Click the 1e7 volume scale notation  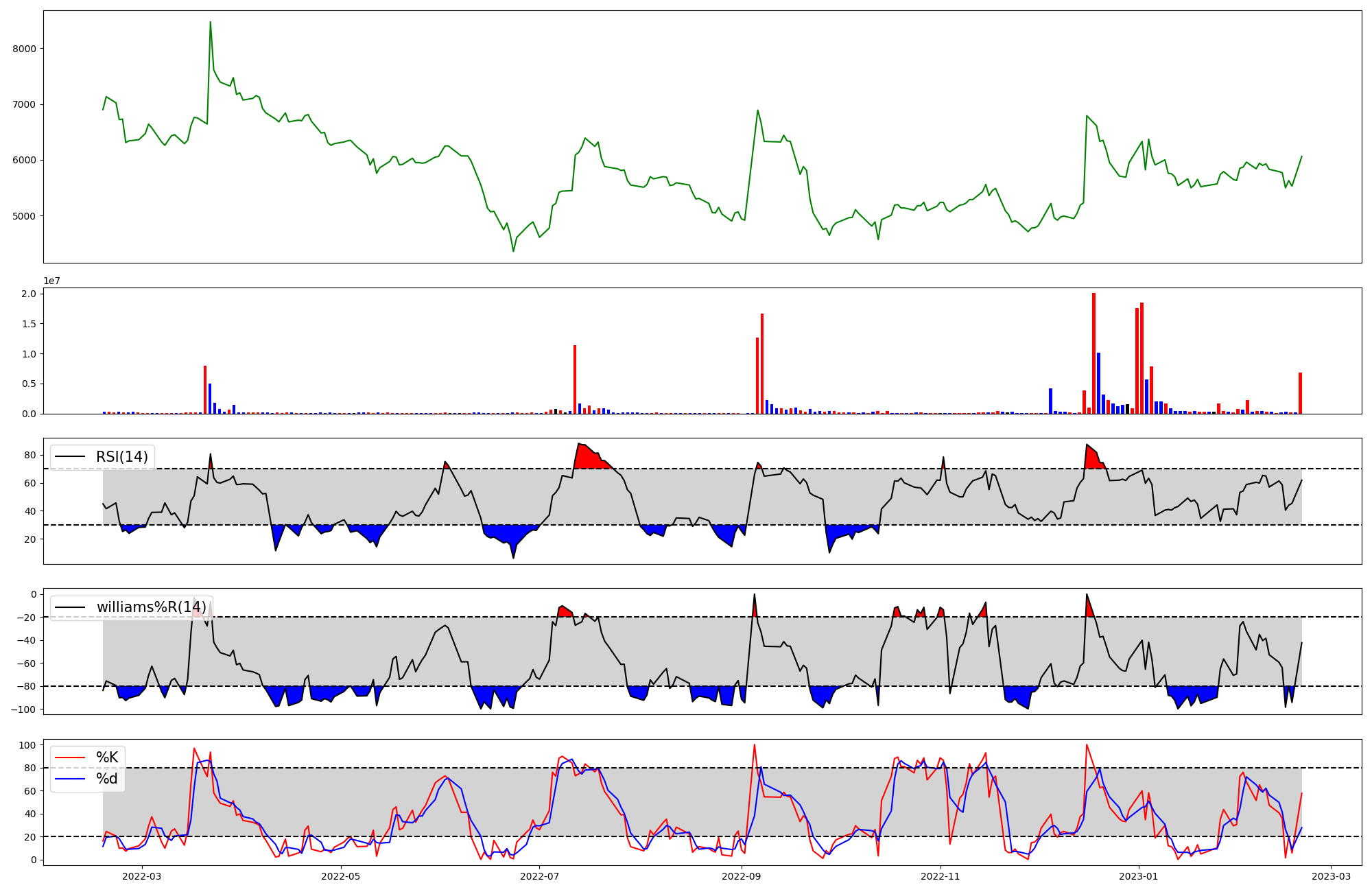52,281
